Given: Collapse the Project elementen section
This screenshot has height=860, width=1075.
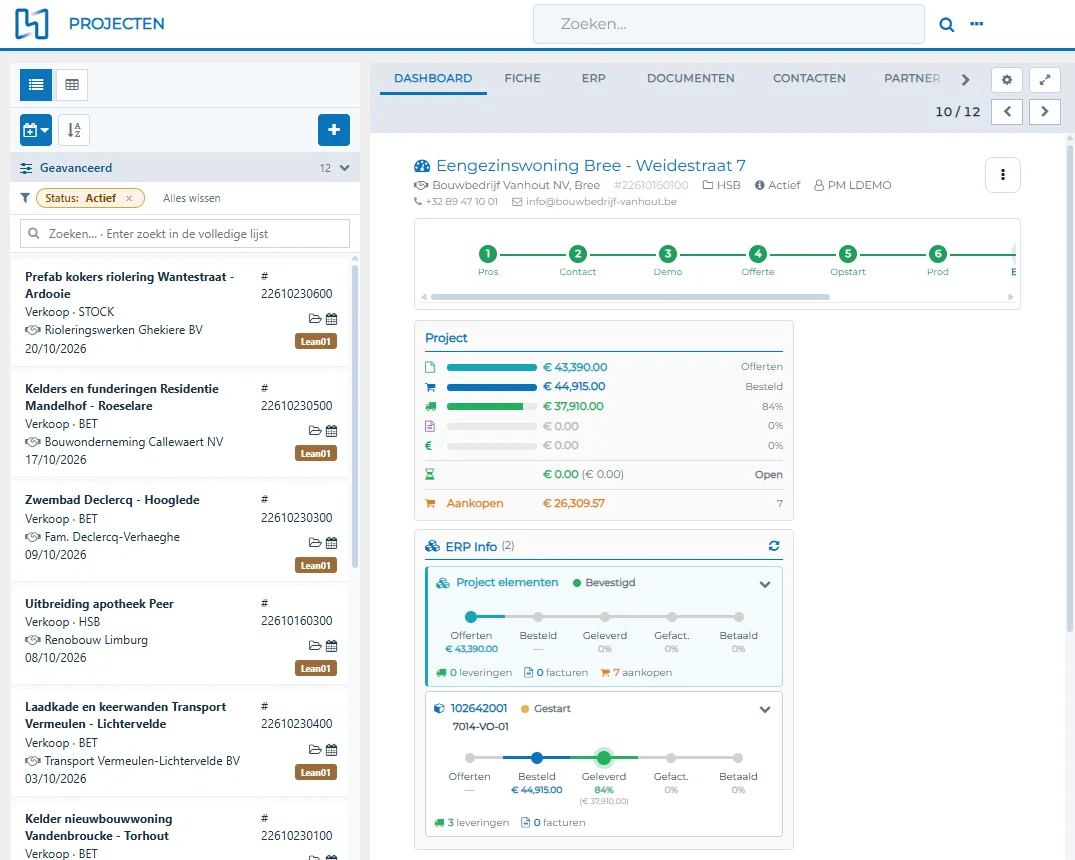Looking at the screenshot, I should click(765, 584).
